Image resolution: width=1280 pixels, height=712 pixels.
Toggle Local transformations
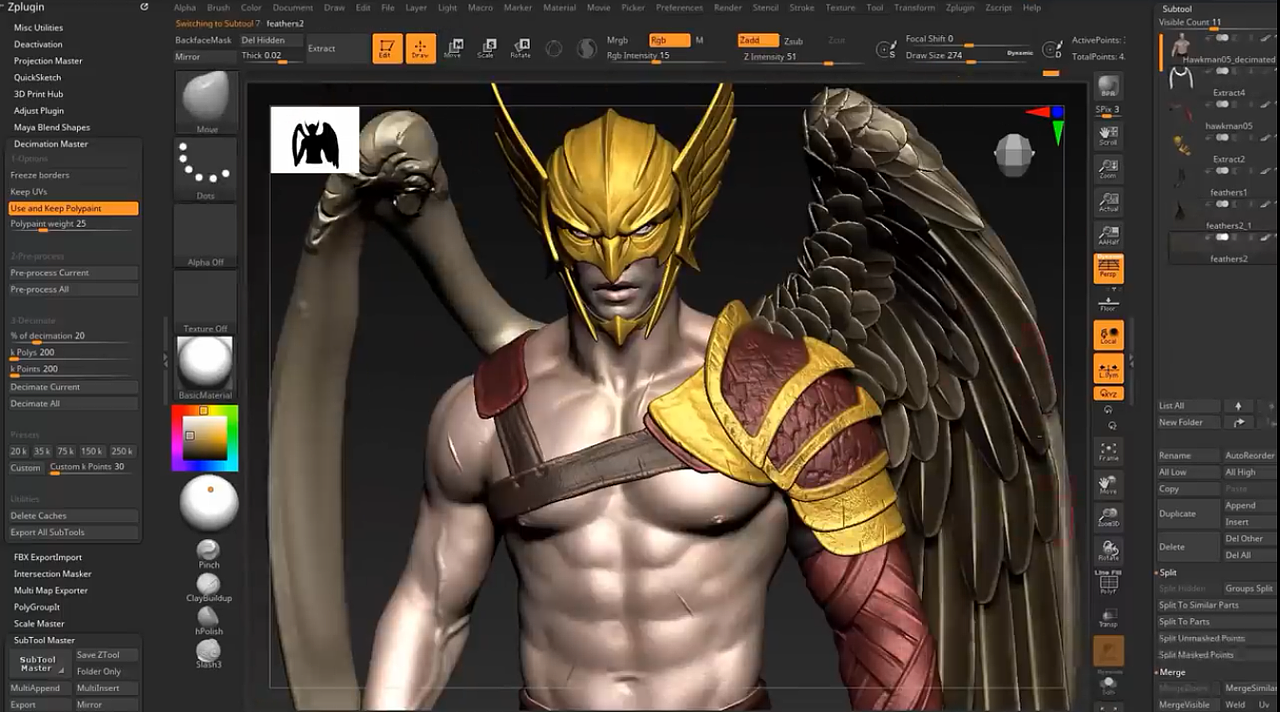pos(1108,336)
